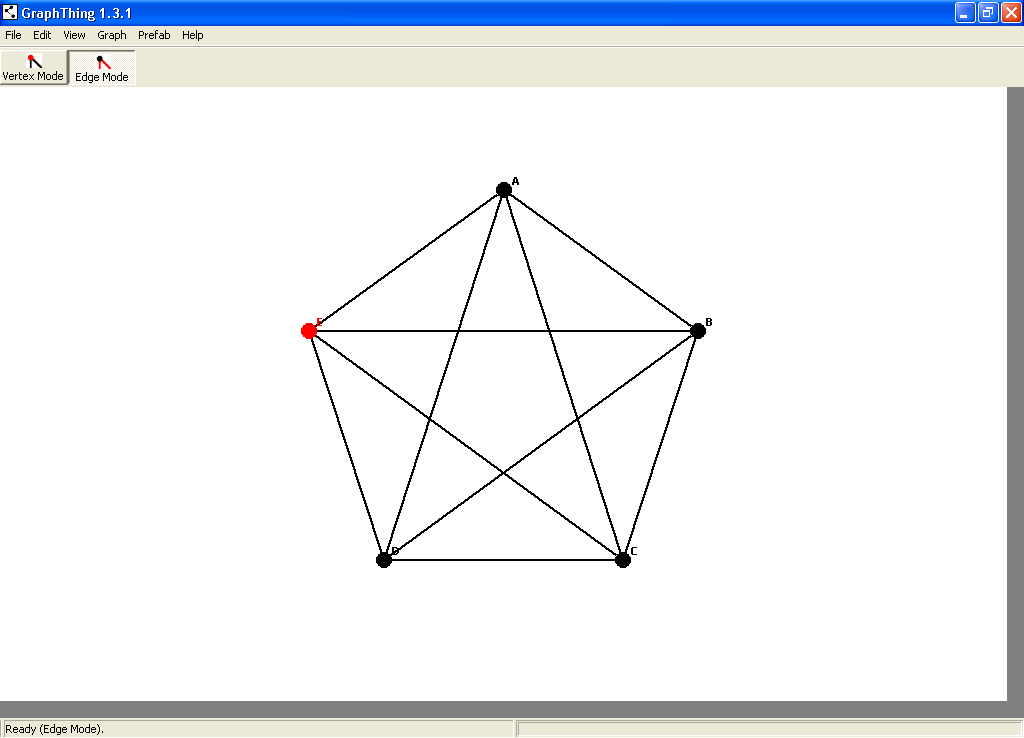Open the Edit menu
Image resolution: width=1024 pixels, height=738 pixels.
coord(42,35)
